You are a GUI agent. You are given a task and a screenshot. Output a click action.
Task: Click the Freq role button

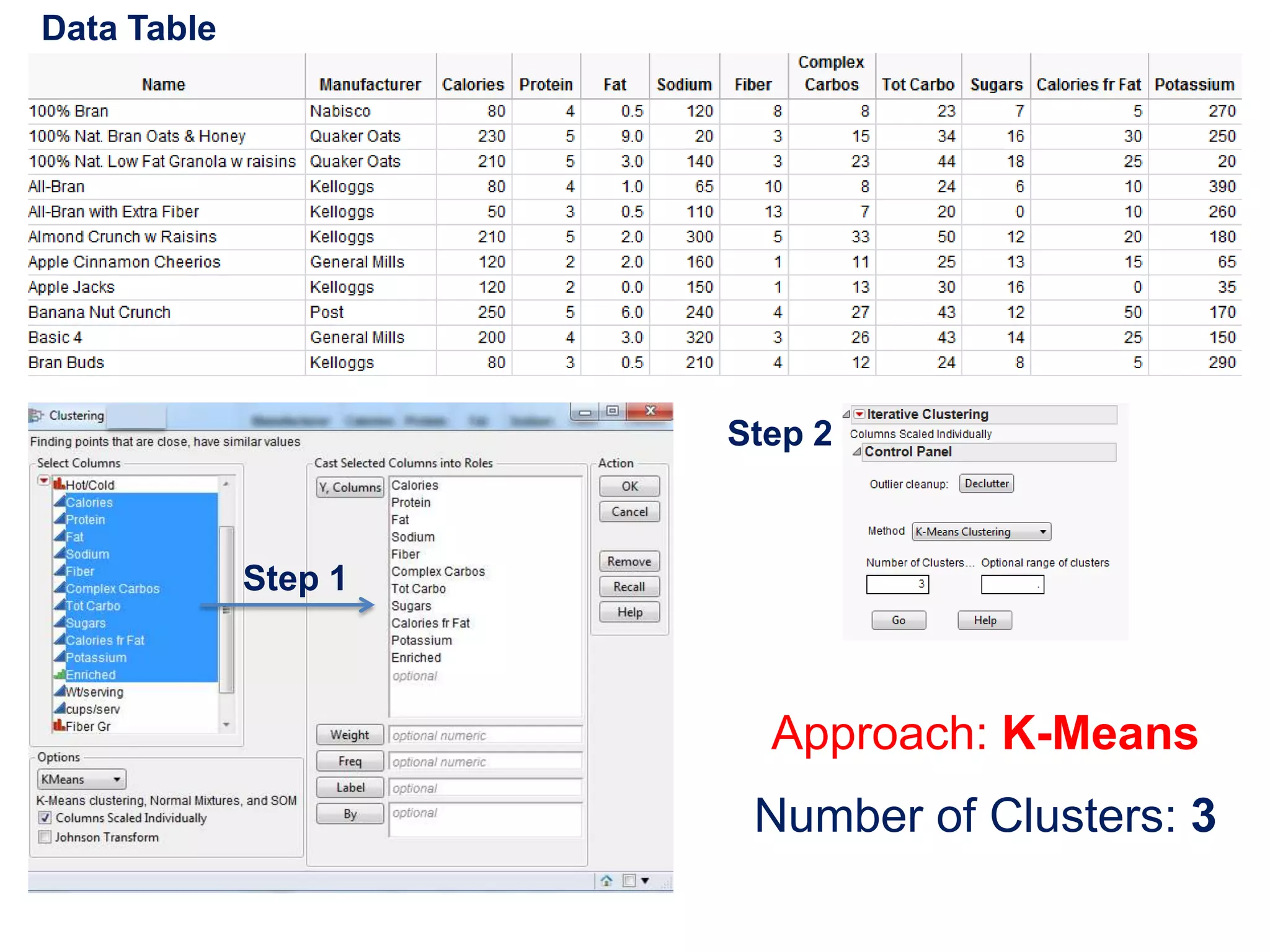(x=350, y=761)
